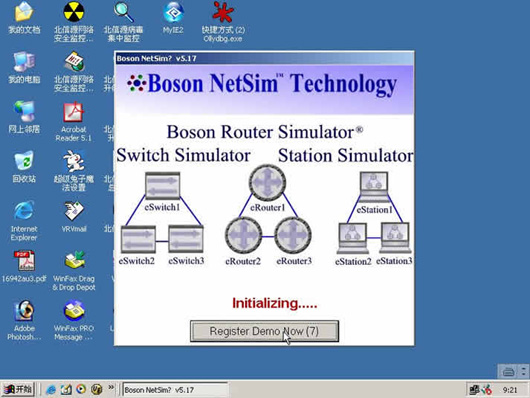Screen dimensions: 530x398
Task: Click the eRouter2 device image
Action: tap(243, 235)
